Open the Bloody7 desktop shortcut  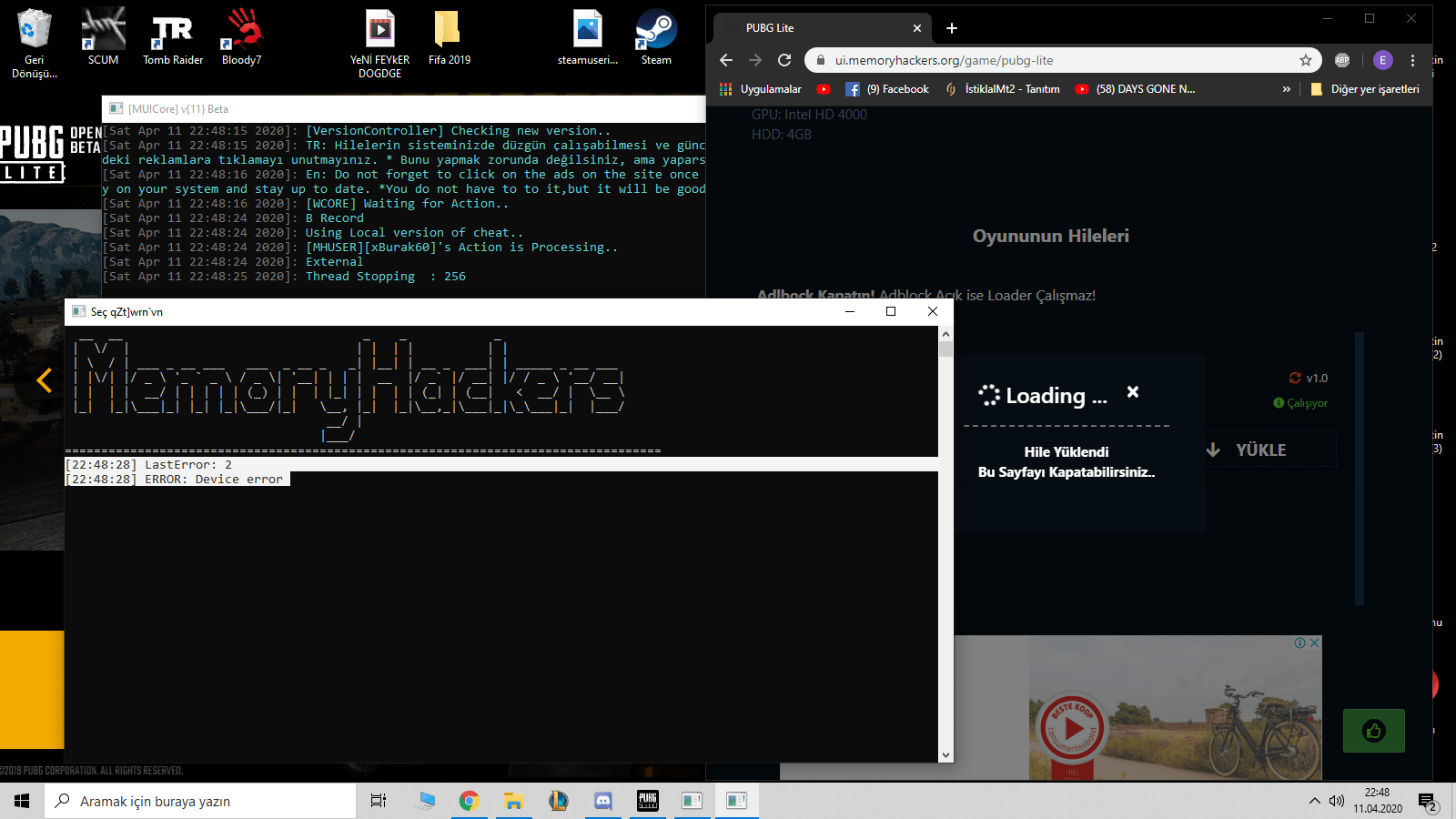pyautogui.click(x=241, y=36)
